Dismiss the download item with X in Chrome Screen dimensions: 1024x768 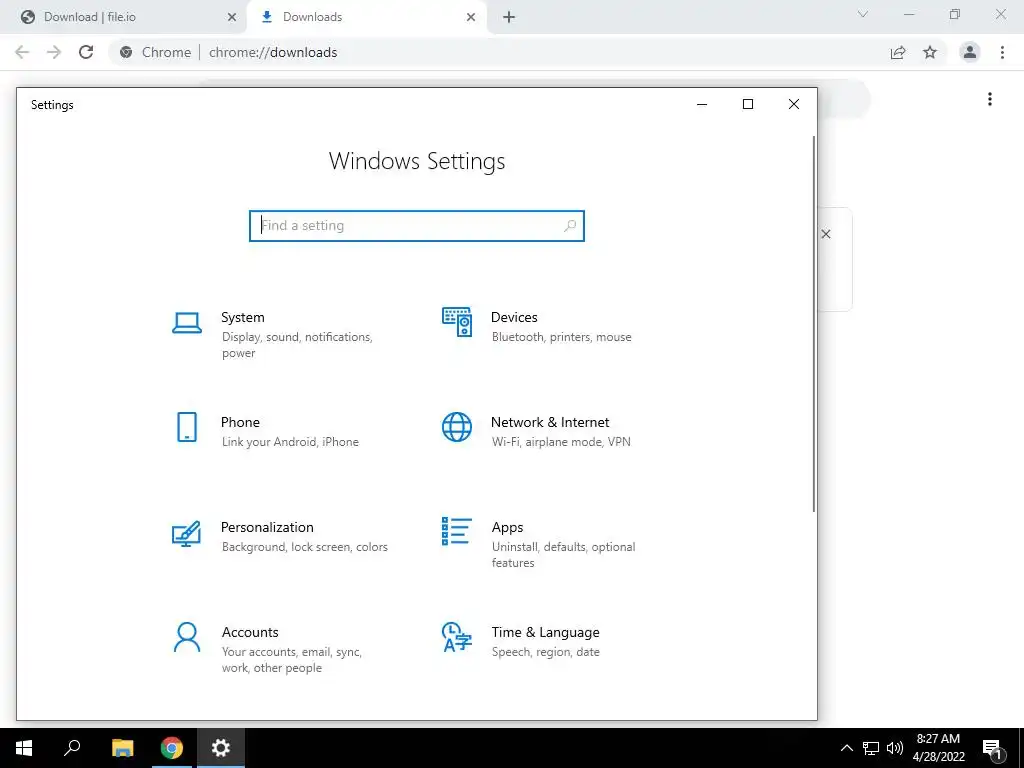tap(826, 234)
